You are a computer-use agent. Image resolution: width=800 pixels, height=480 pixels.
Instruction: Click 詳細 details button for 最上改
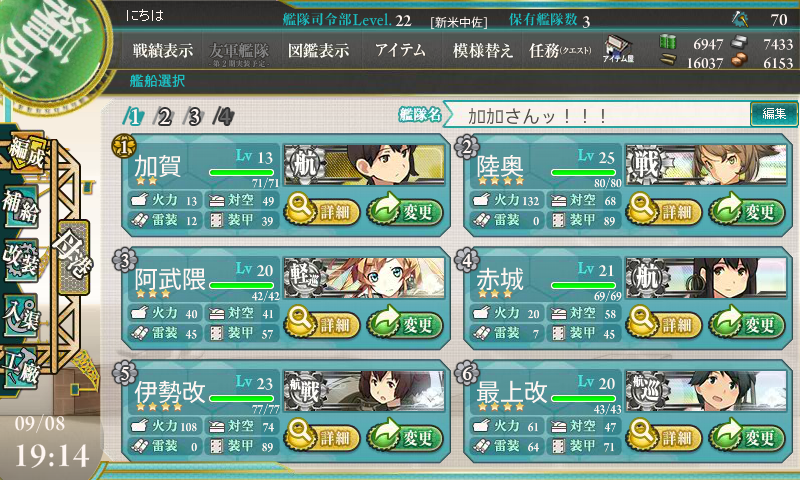point(663,436)
